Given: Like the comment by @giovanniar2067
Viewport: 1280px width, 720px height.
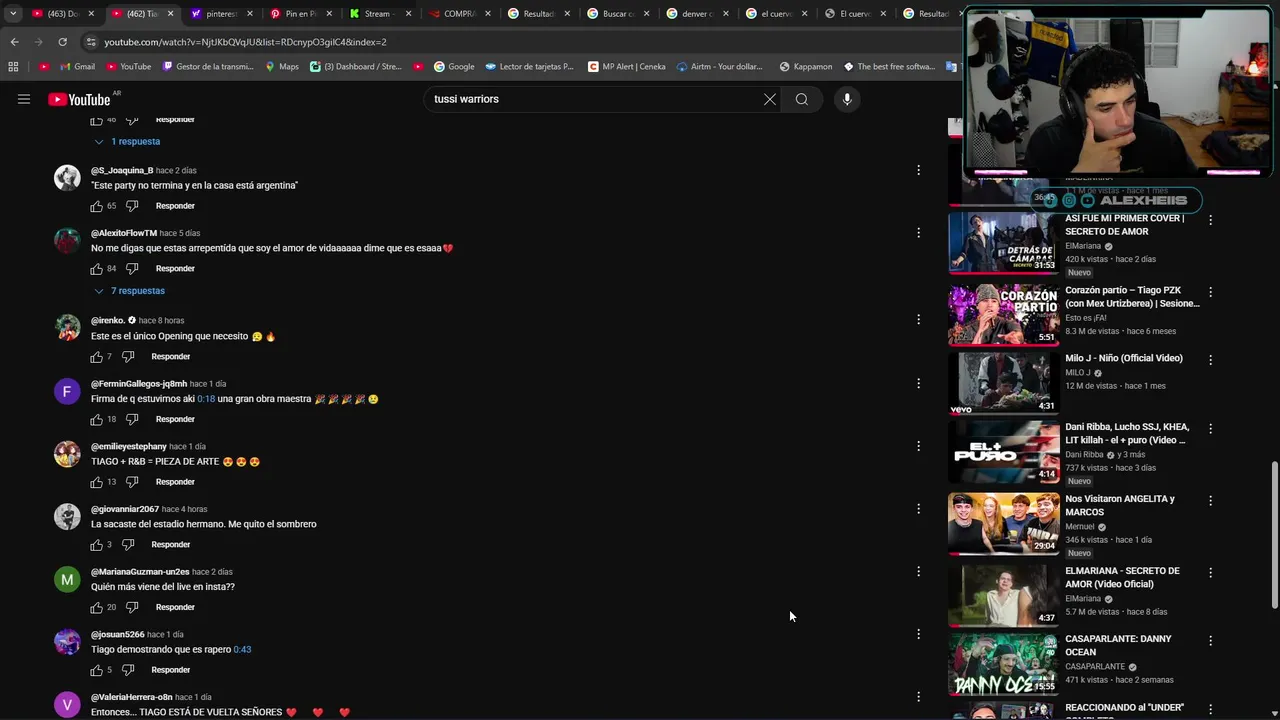Looking at the screenshot, I should click(x=97, y=545).
